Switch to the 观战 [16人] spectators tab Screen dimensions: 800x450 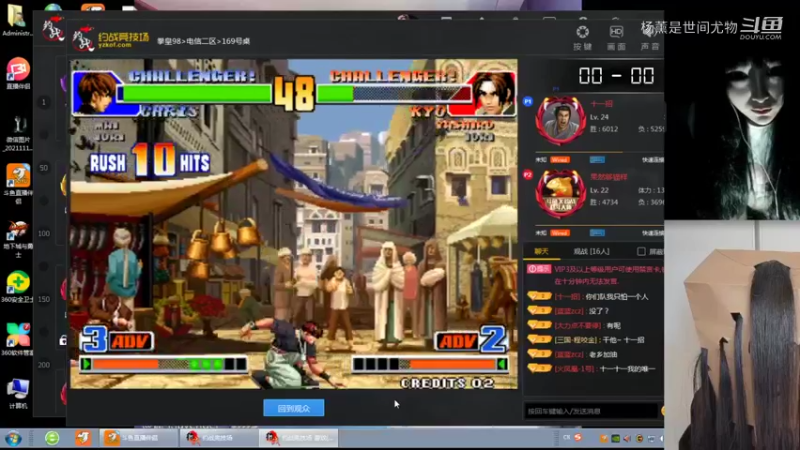tap(591, 251)
